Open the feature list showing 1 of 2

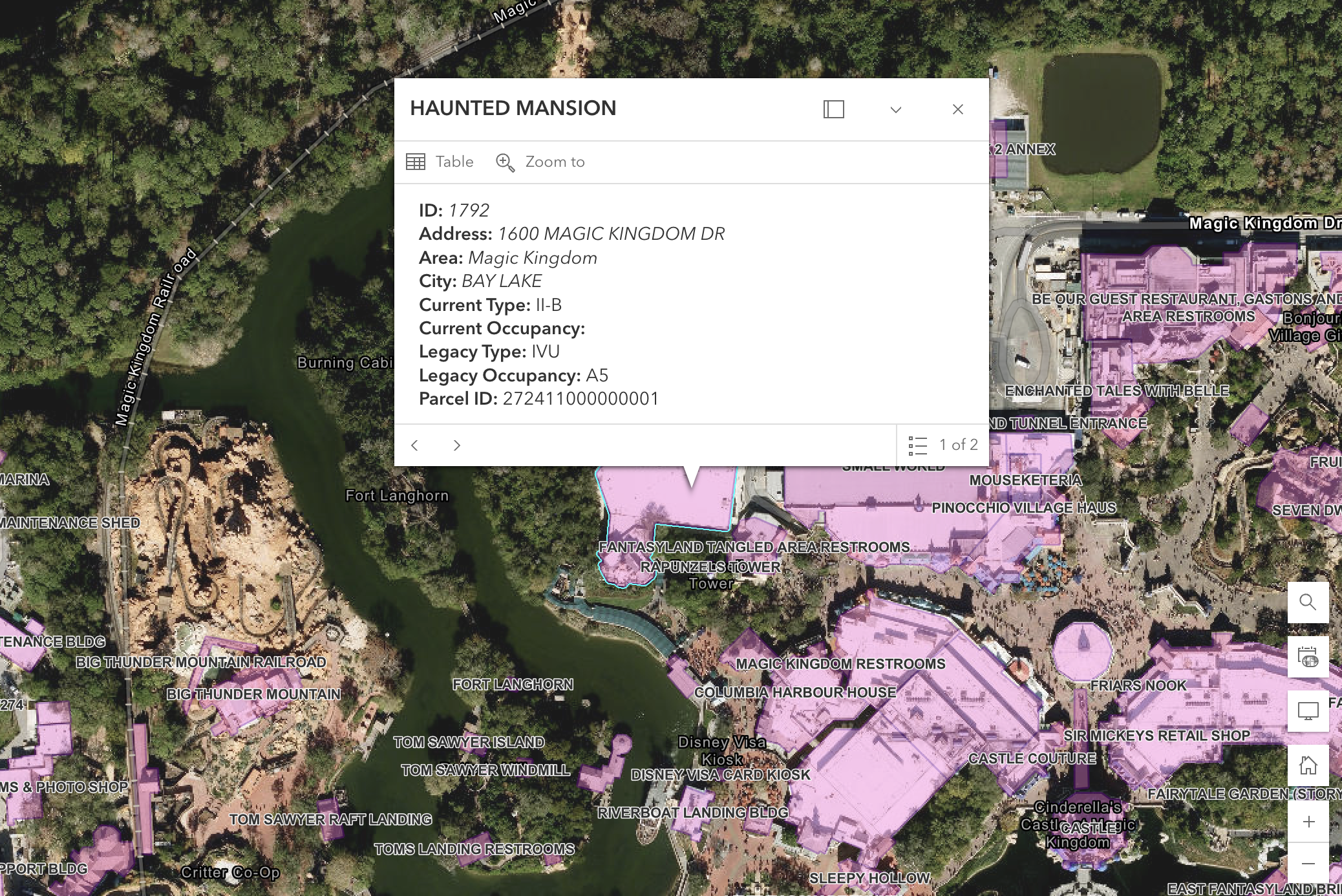[943, 445]
